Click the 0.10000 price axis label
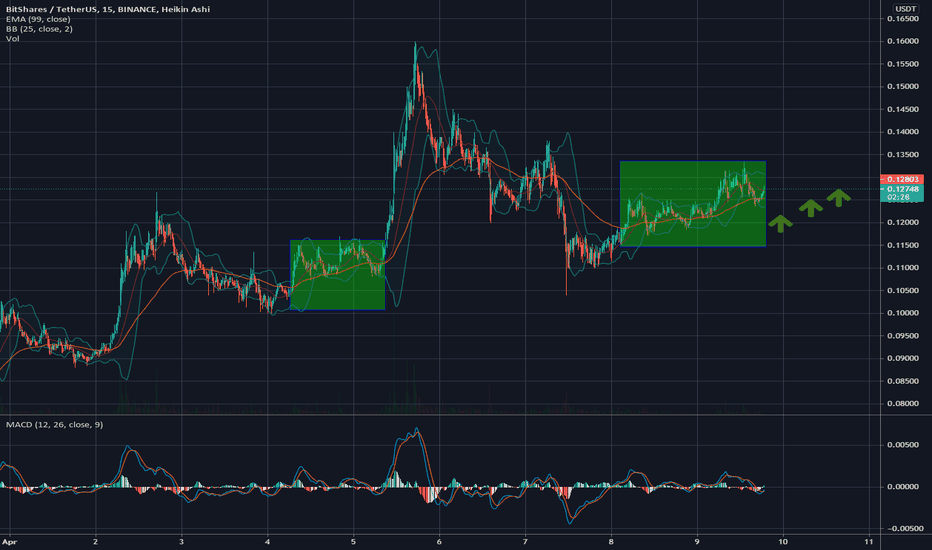This screenshot has height=550, width=932. [x=902, y=313]
